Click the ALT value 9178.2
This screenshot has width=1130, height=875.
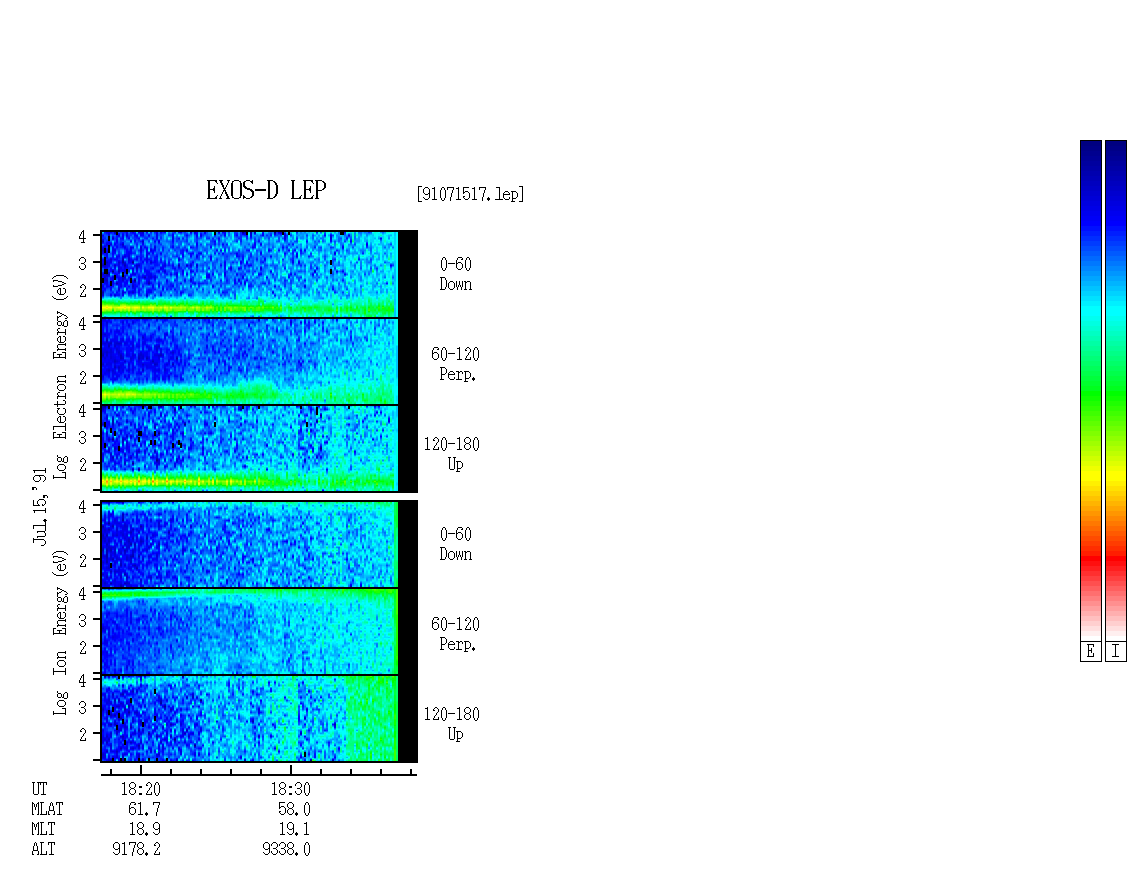pos(136,850)
